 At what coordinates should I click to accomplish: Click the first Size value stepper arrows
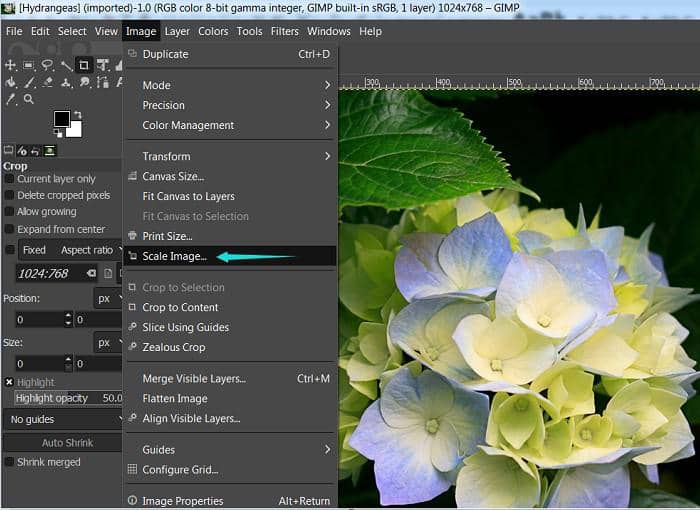tap(68, 363)
